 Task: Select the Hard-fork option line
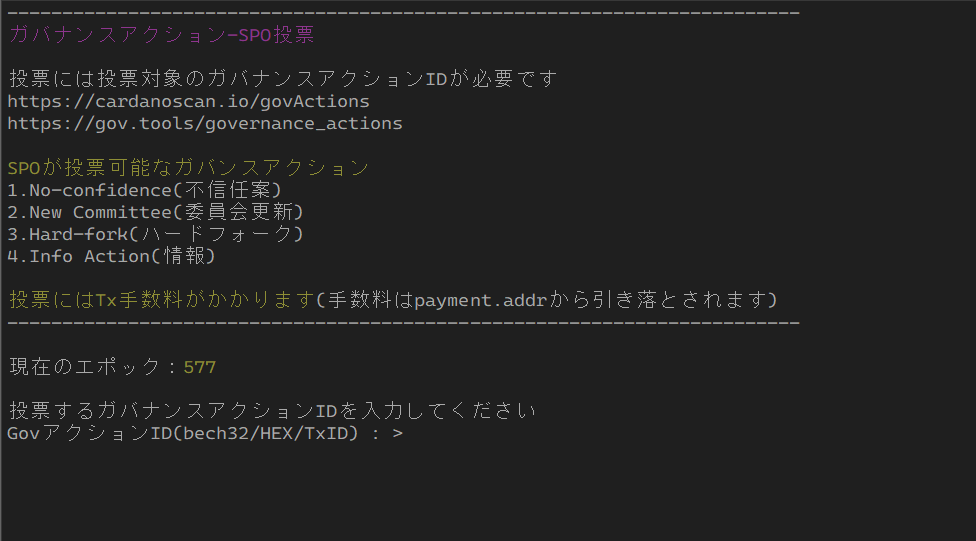tap(155, 234)
